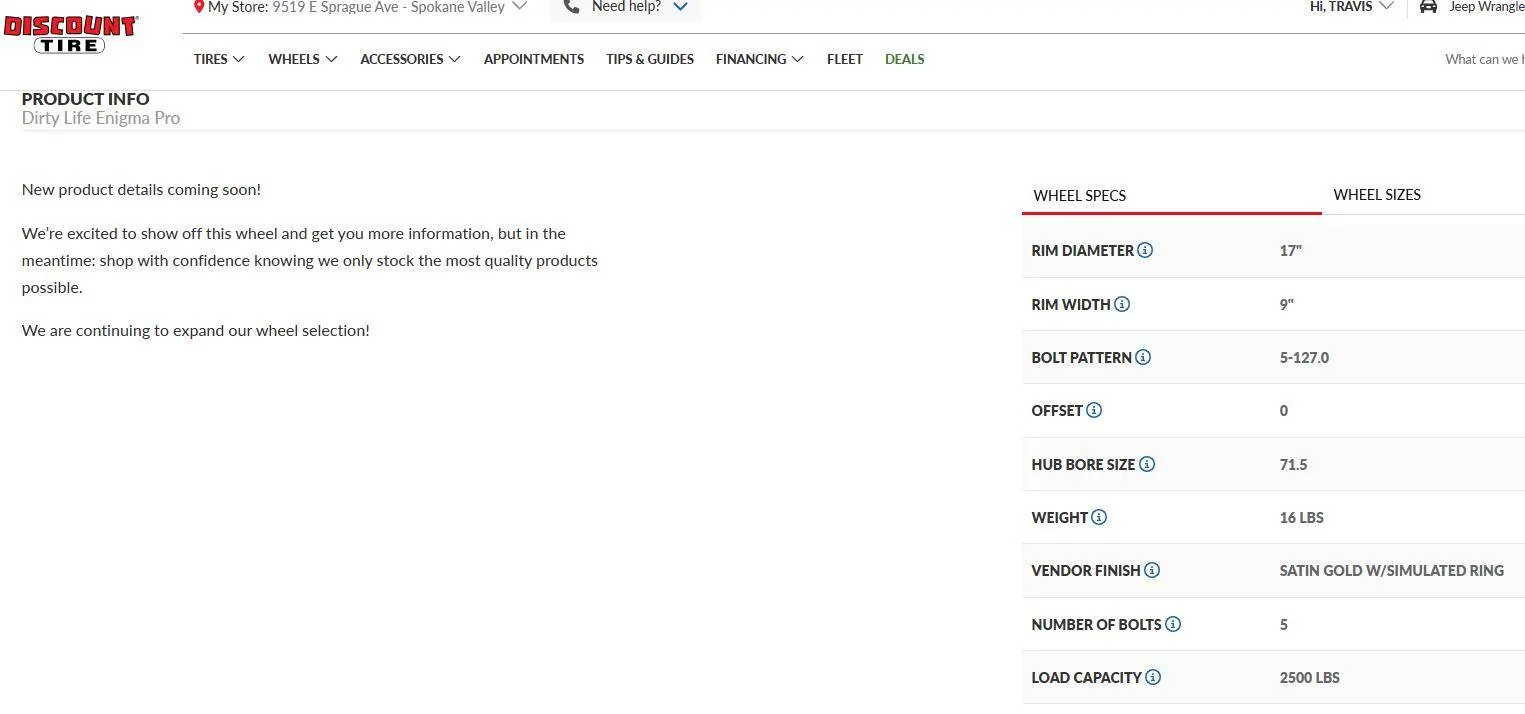Click the Dirty Life Enigma Pro product name
Screen dimensions: 1525x714
(101, 118)
